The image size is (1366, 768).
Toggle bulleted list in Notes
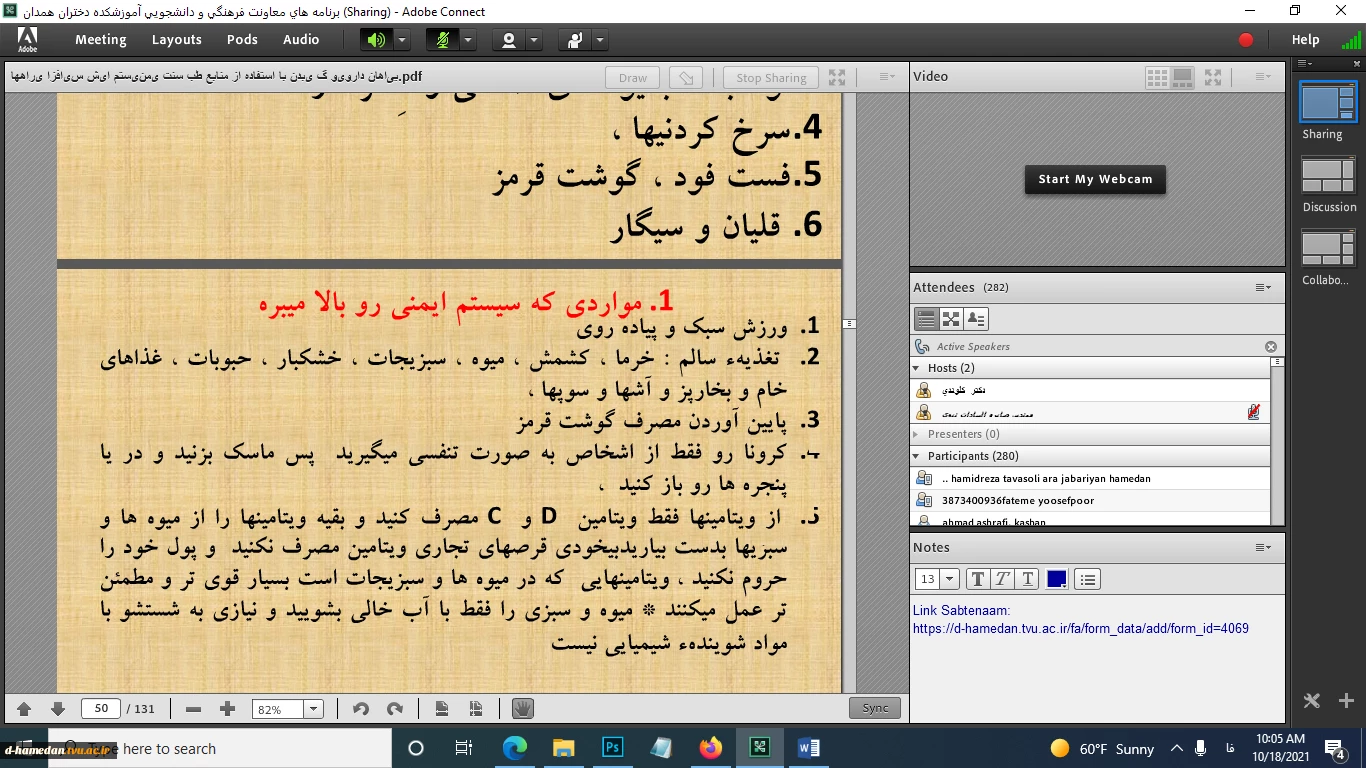pyautogui.click(x=1088, y=579)
